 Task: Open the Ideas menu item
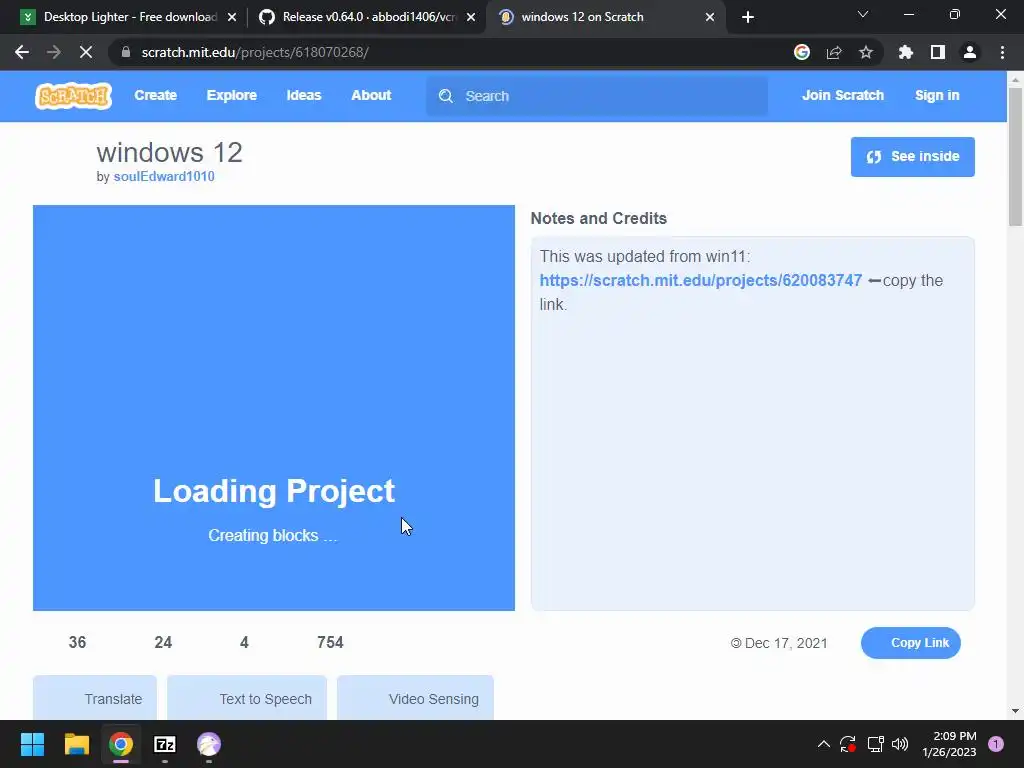point(304,95)
